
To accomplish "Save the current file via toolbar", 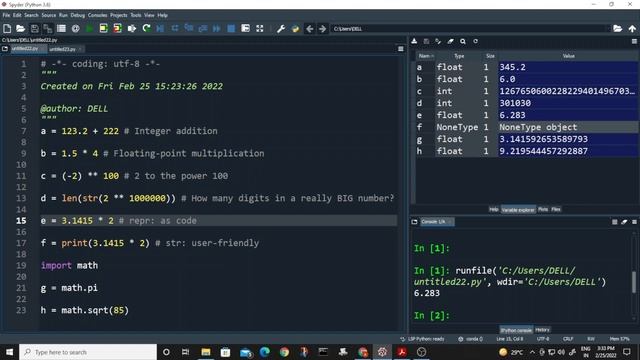I will (35, 29).
